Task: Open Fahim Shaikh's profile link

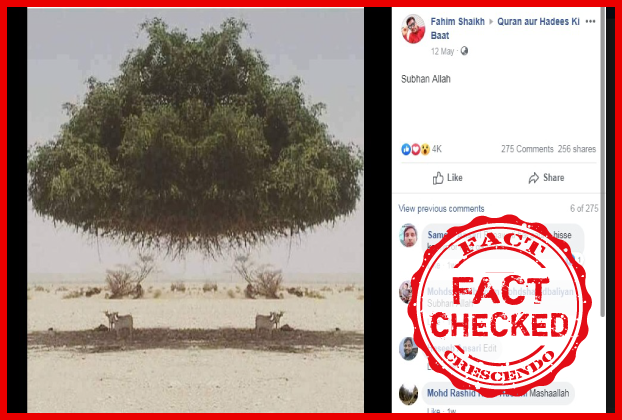Action: [x=457, y=22]
